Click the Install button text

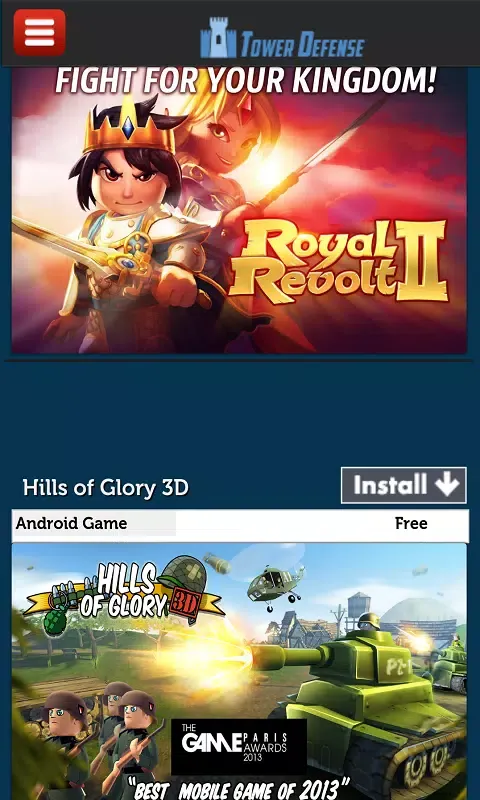(x=390, y=485)
